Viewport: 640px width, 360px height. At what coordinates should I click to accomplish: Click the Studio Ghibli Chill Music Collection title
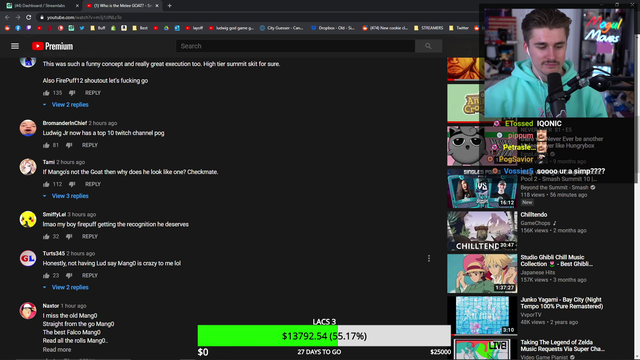(x=557, y=261)
